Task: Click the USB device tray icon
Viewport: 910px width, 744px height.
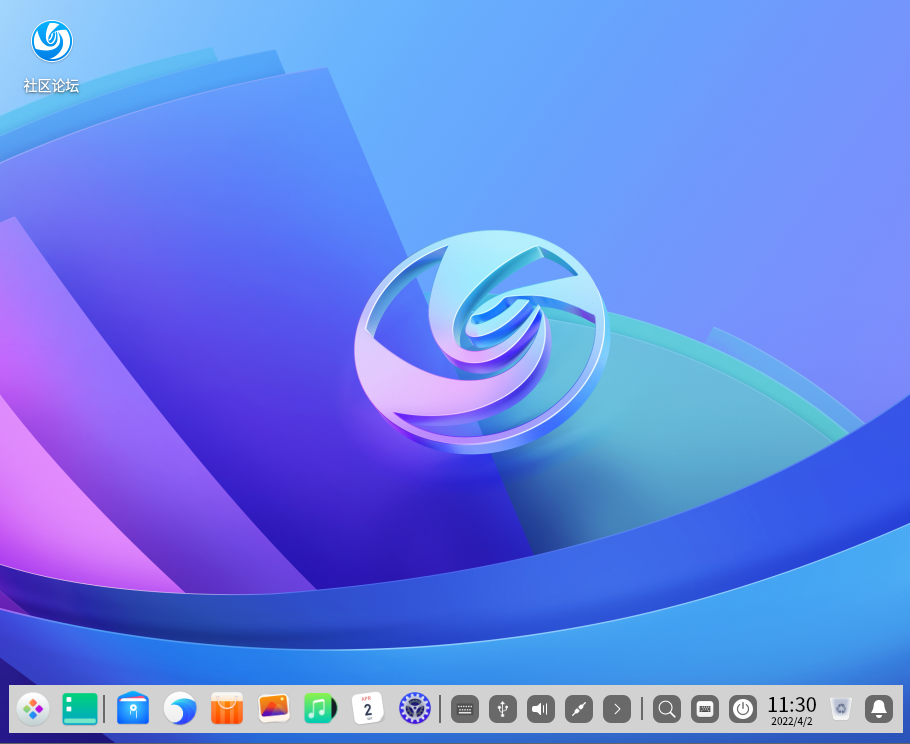Action: (503, 709)
